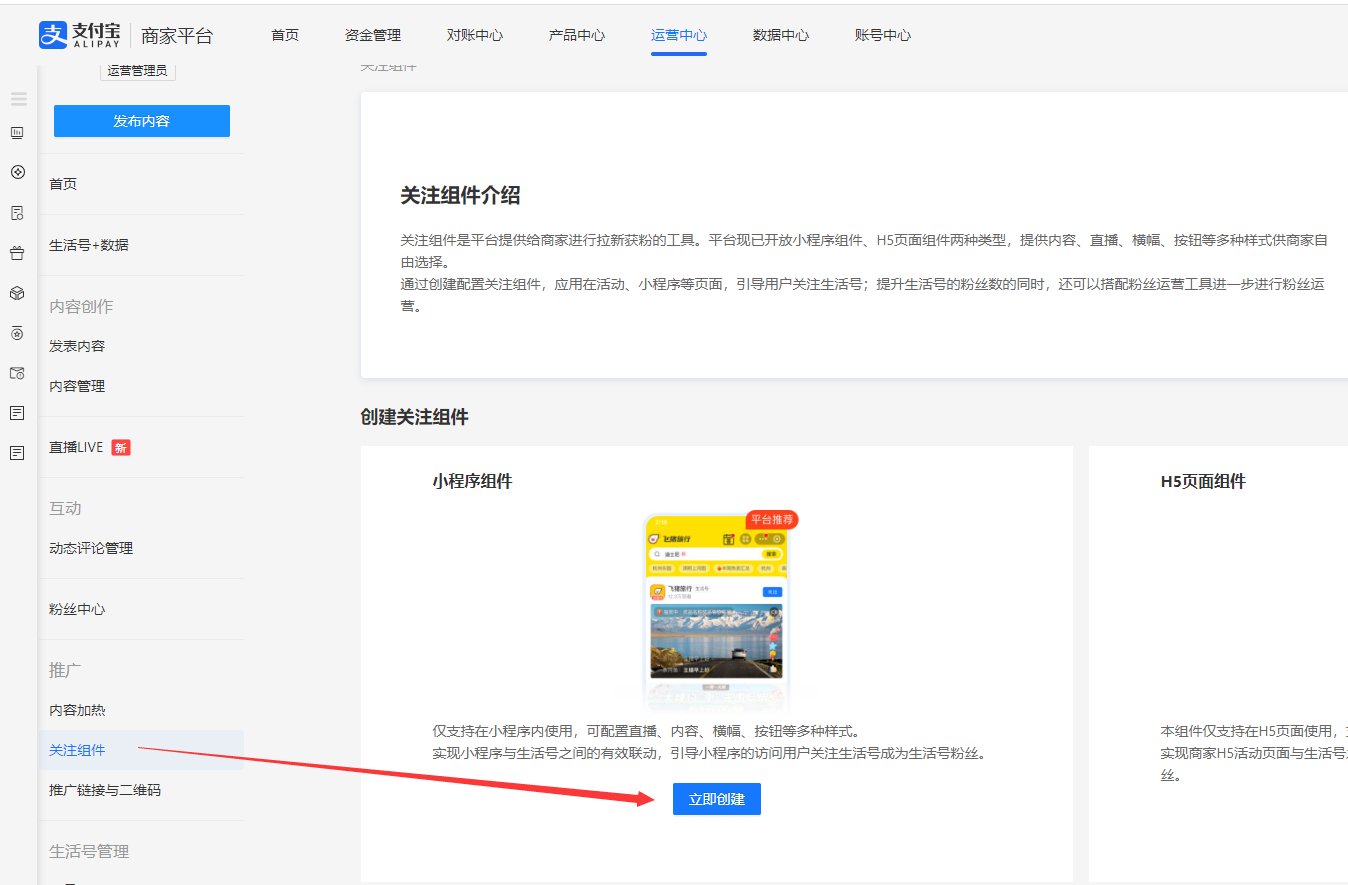This screenshot has height=885, width=1348.
Task: Open the 产品中心 tab
Action: click(577, 35)
